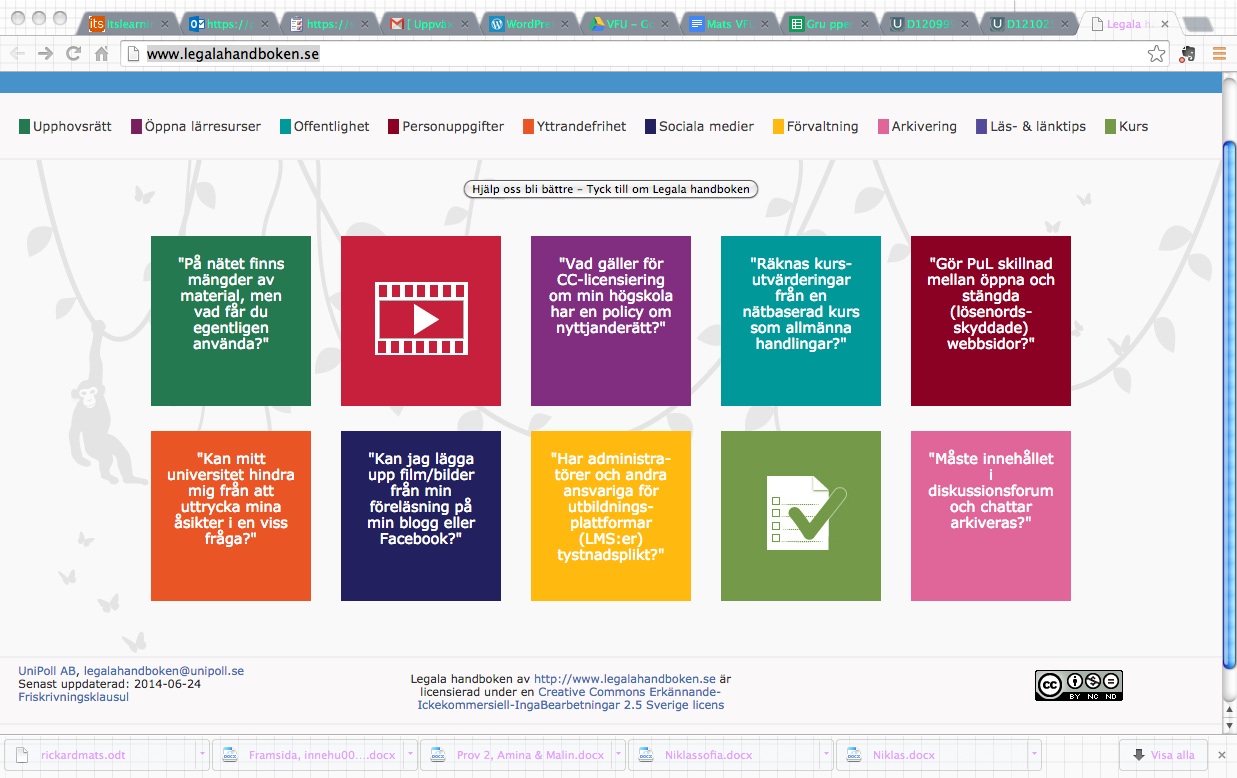
Task: Click the Creative Commons license badge
Action: coord(1078,685)
